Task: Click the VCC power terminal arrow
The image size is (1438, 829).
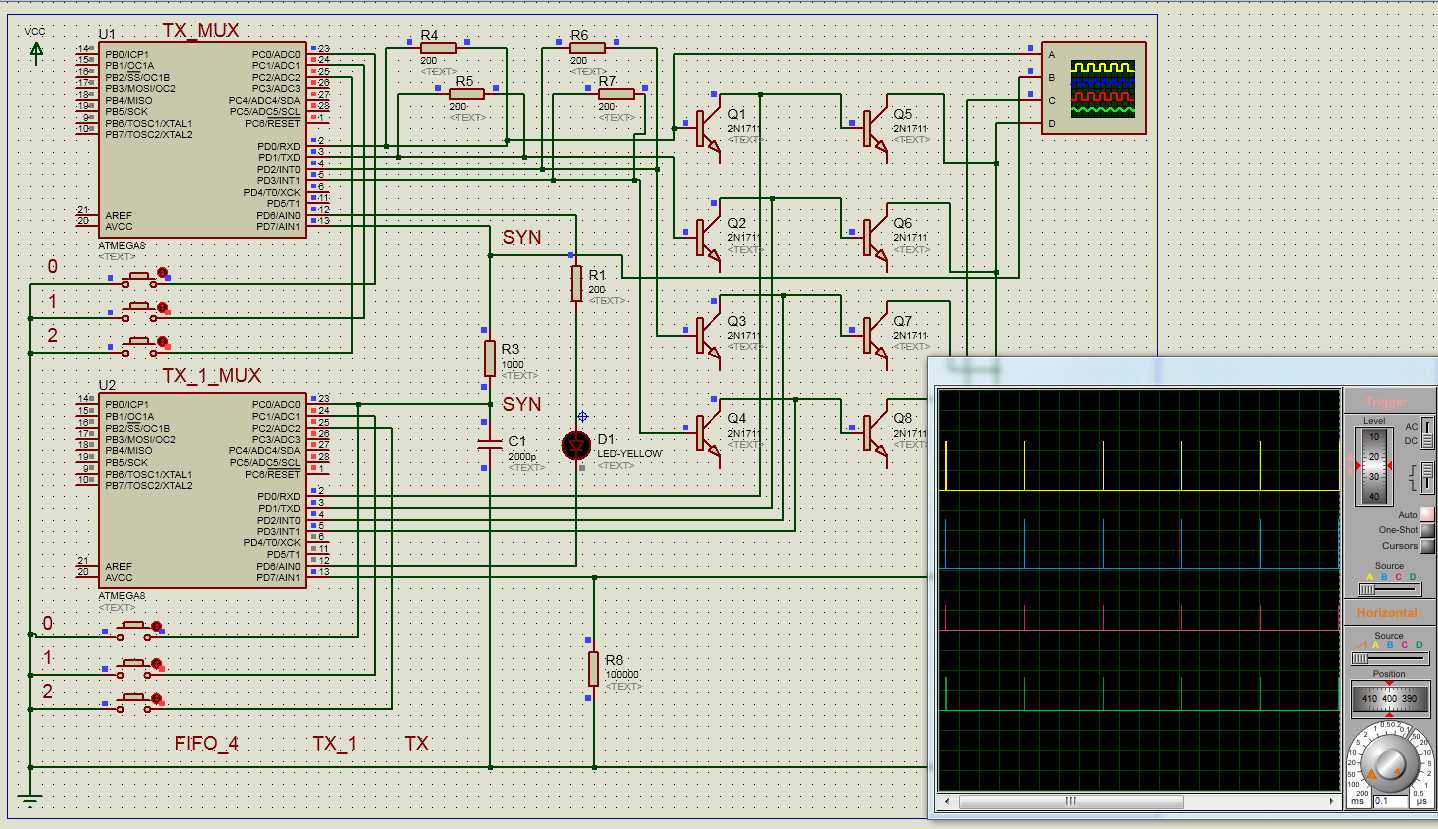Action: click(x=36, y=52)
